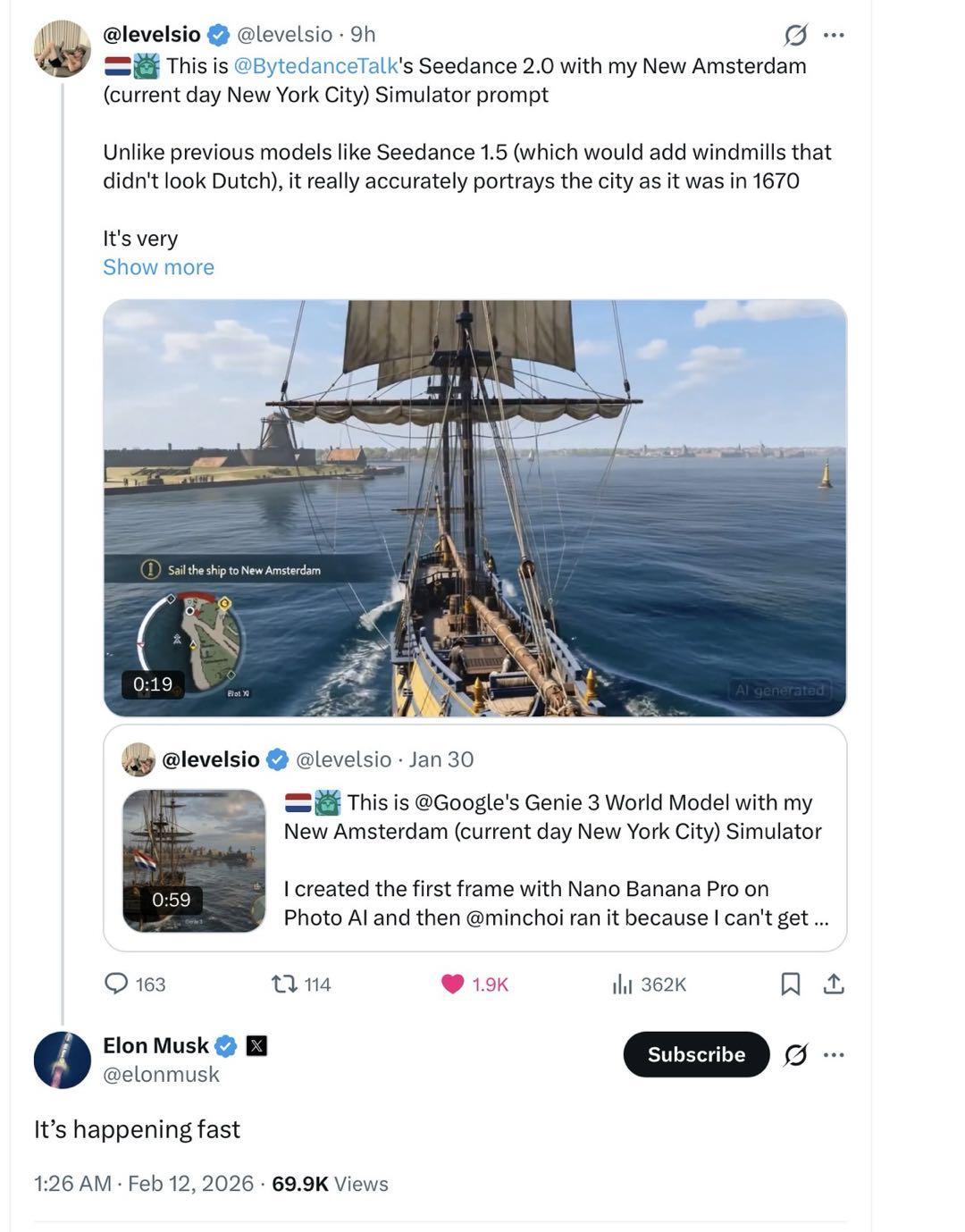Expand tweet with Show more
965x1232 pixels.
(x=158, y=267)
